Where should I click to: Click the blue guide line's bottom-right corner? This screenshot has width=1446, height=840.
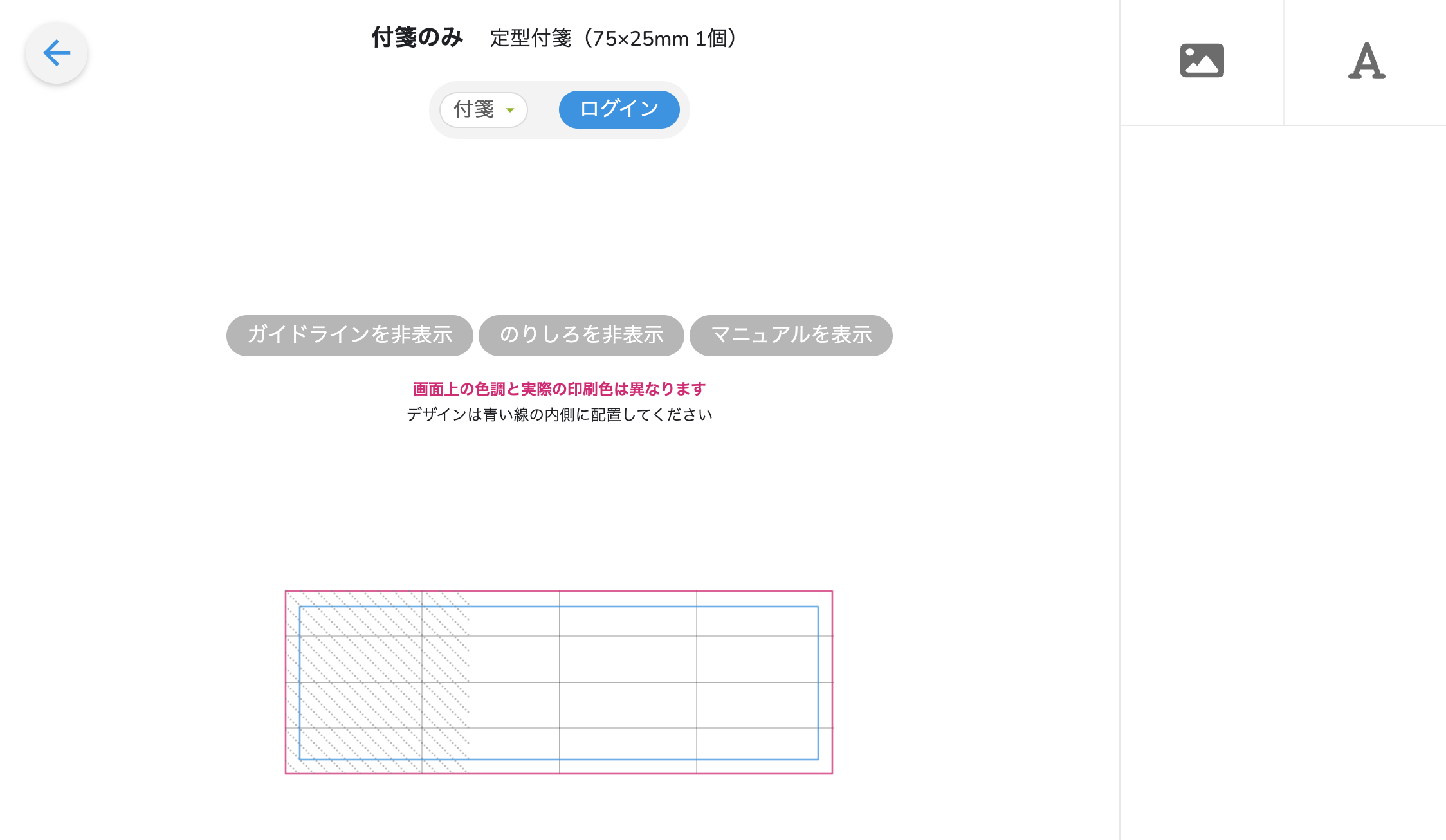tap(818, 759)
